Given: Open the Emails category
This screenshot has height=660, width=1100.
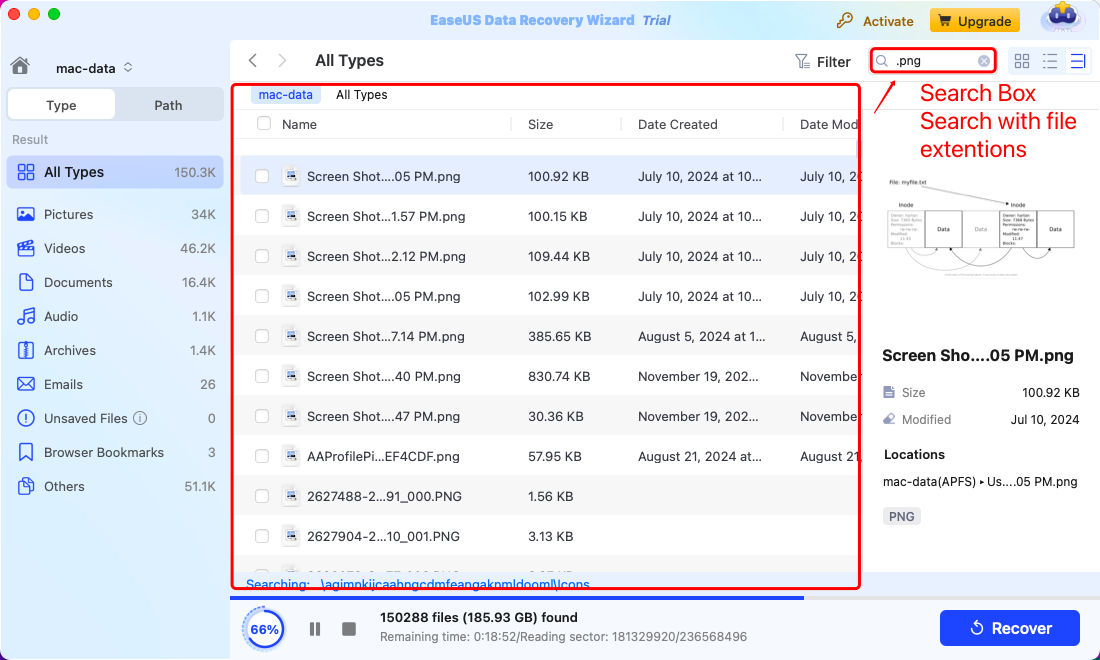Looking at the screenshot, I should pos(115,384).
